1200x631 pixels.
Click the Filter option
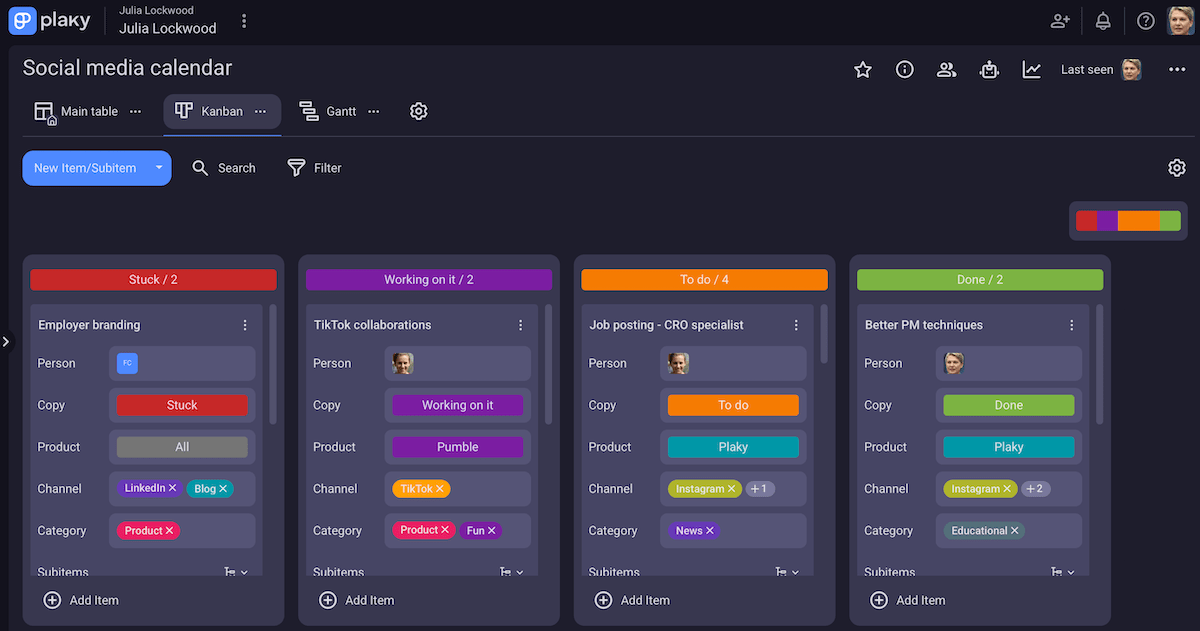pyautogui.click(x=314, y=168)
